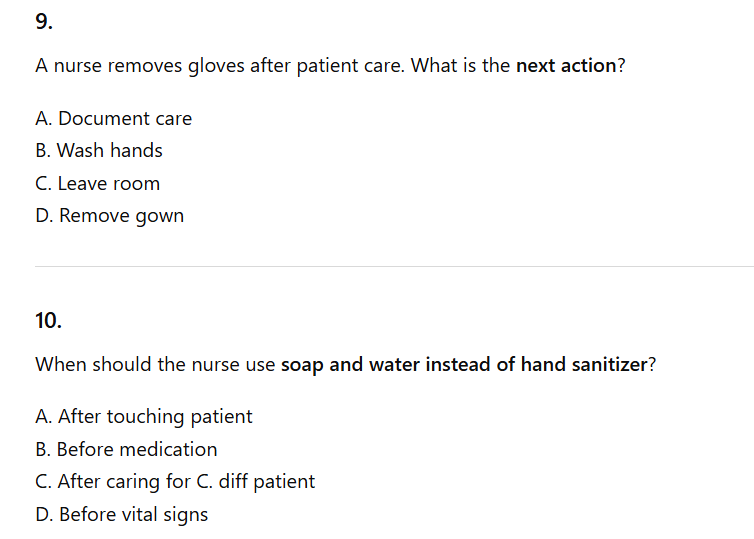
Task: Click the word "When" in question 10
Action: click(60, 364)
